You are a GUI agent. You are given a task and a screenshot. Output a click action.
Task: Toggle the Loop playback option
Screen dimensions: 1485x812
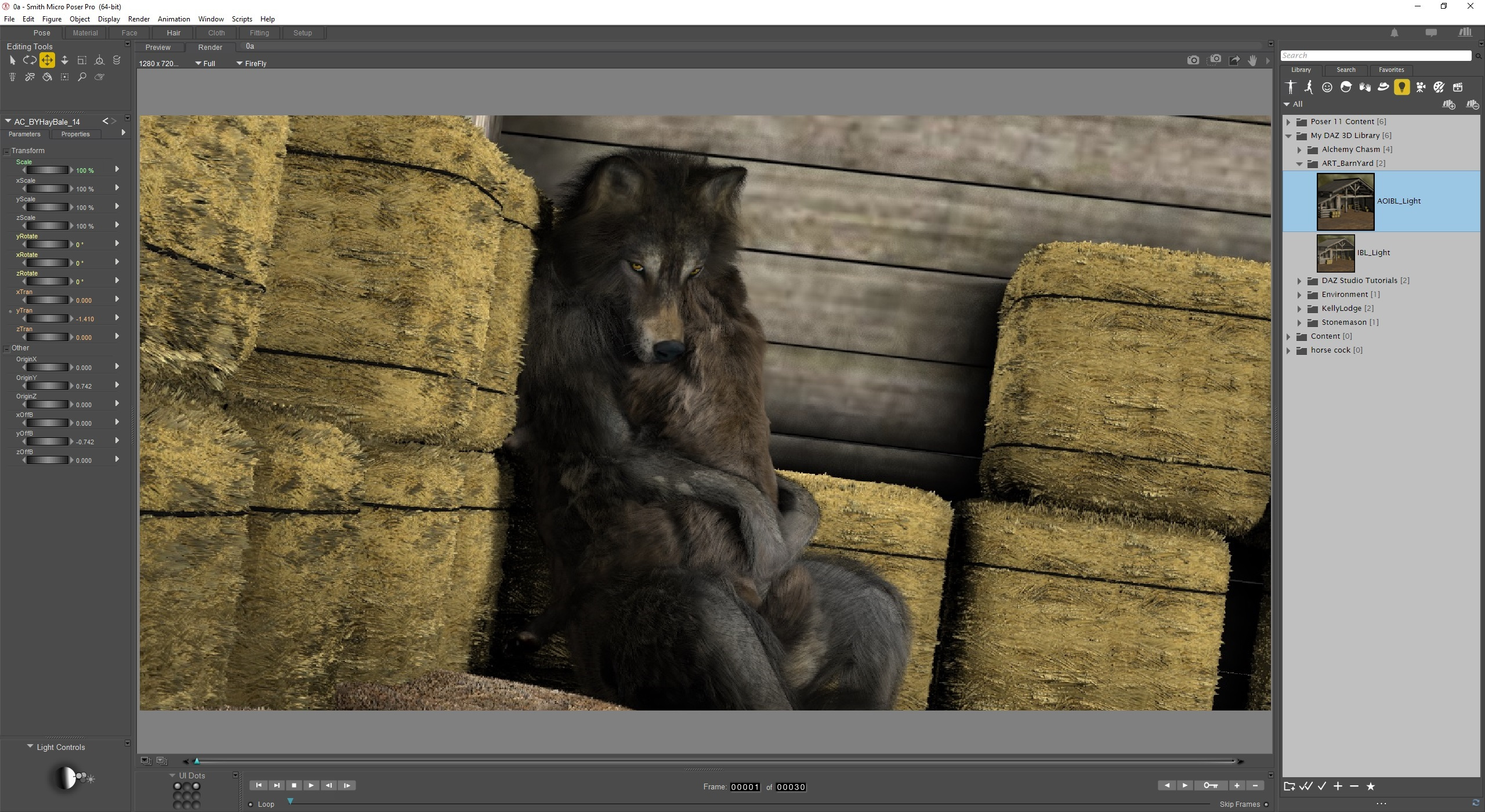coord(251,804)
